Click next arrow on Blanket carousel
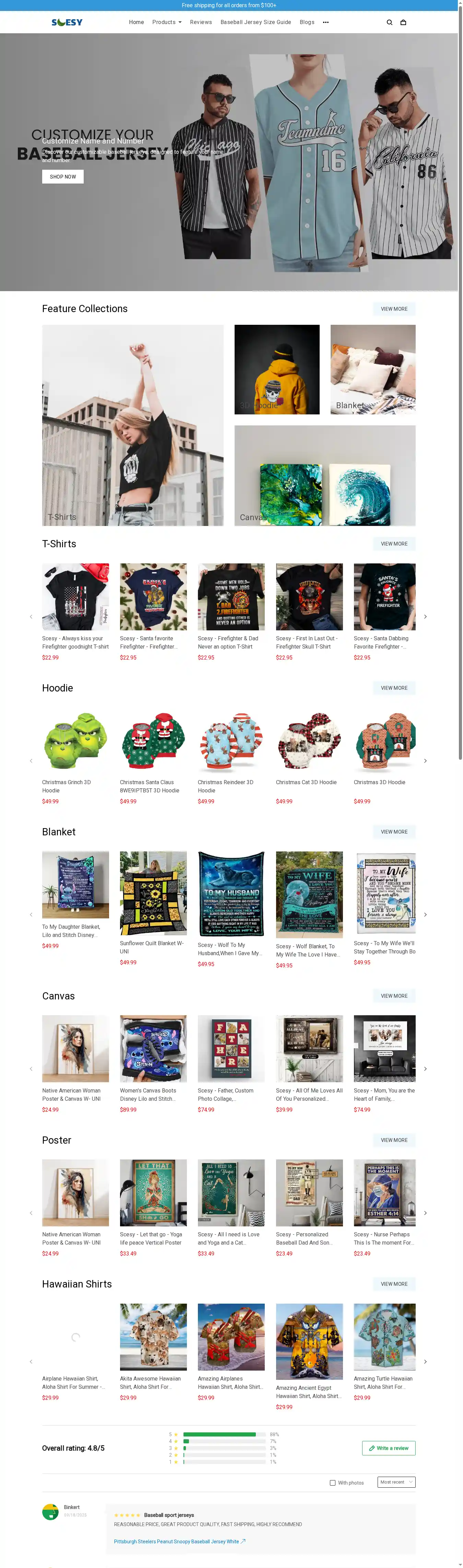The height and width of the screenshot is (1568, 463). [425, 914]
